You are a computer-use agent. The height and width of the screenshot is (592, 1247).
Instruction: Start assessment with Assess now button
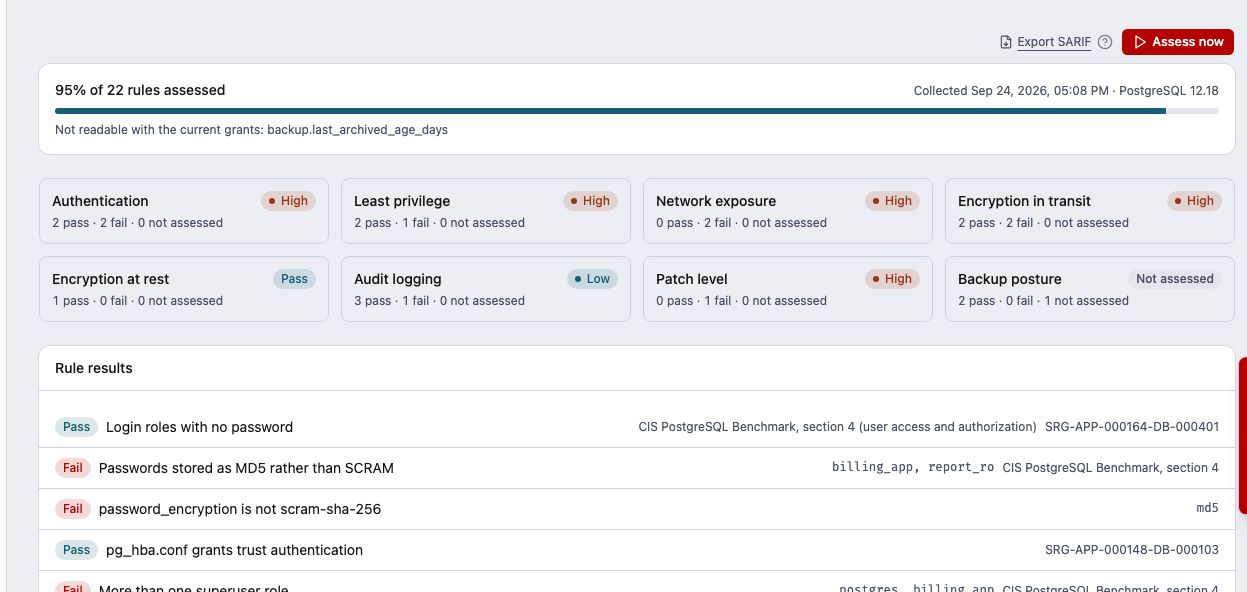pos(1178,42)
